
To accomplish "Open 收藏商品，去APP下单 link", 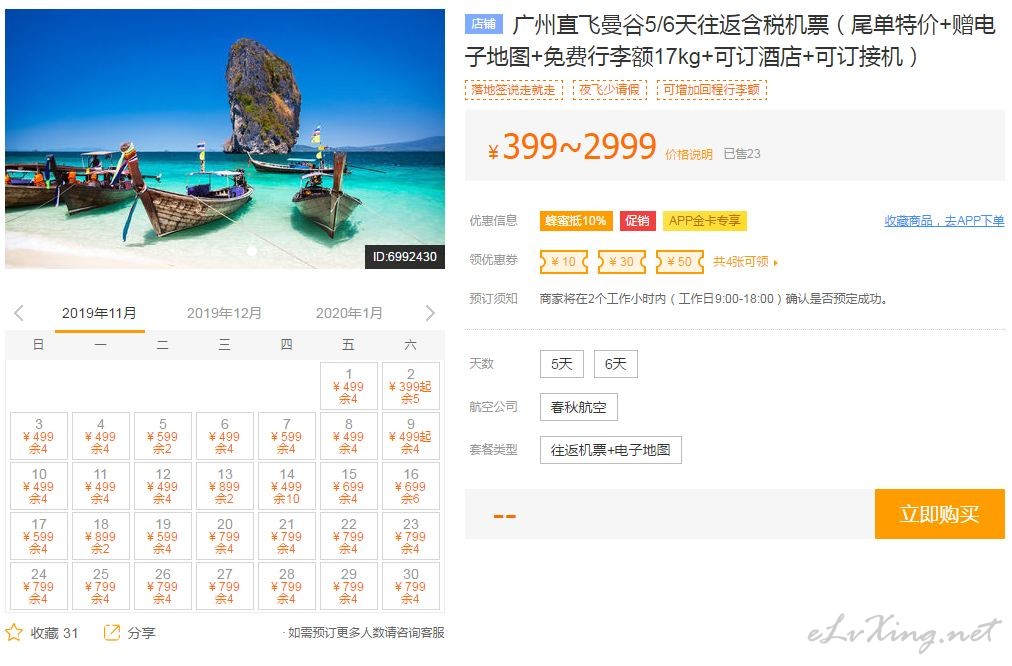I will pyautogui.click(x=944, y=221).
